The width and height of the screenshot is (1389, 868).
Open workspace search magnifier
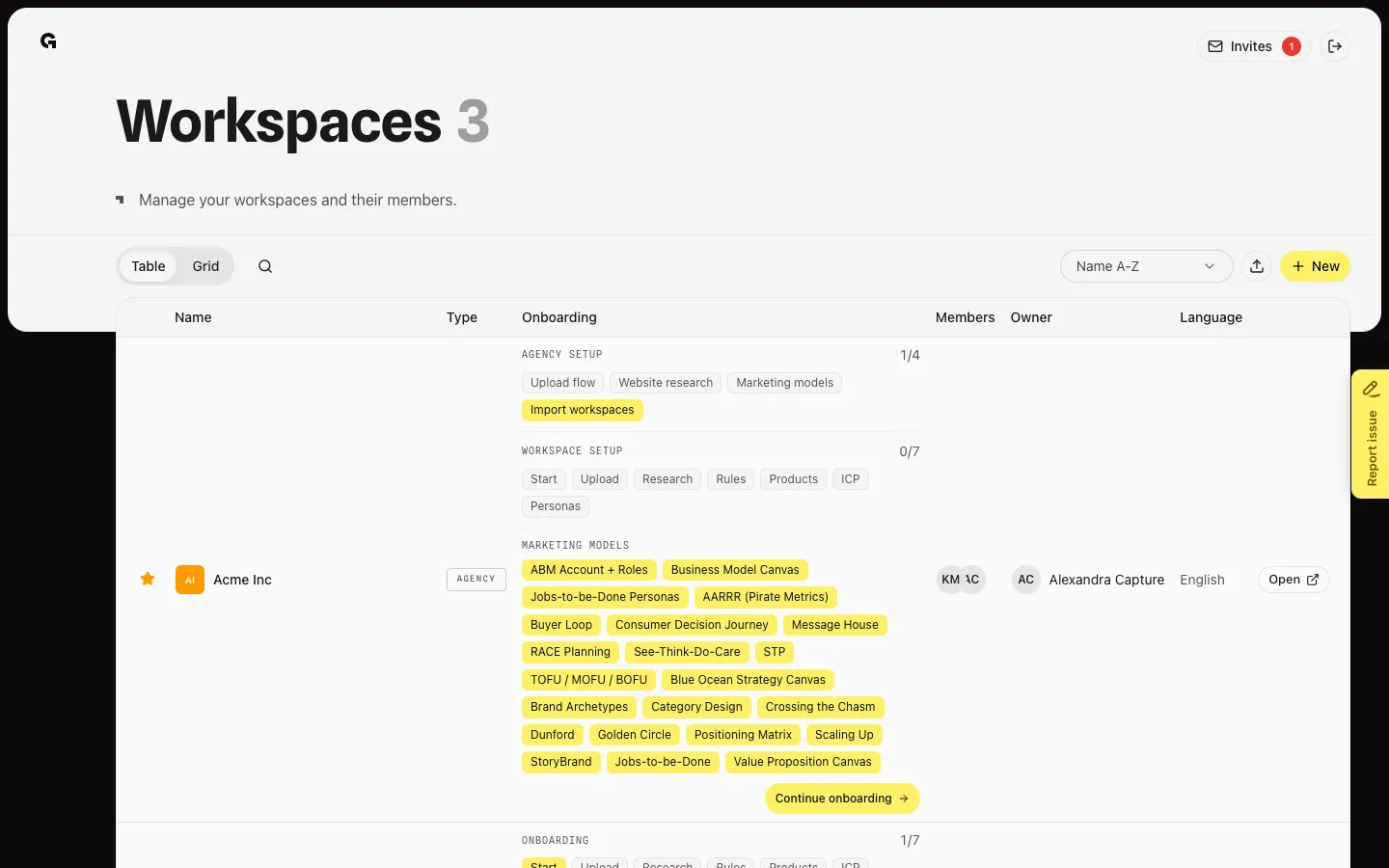(x=265, y=266)
